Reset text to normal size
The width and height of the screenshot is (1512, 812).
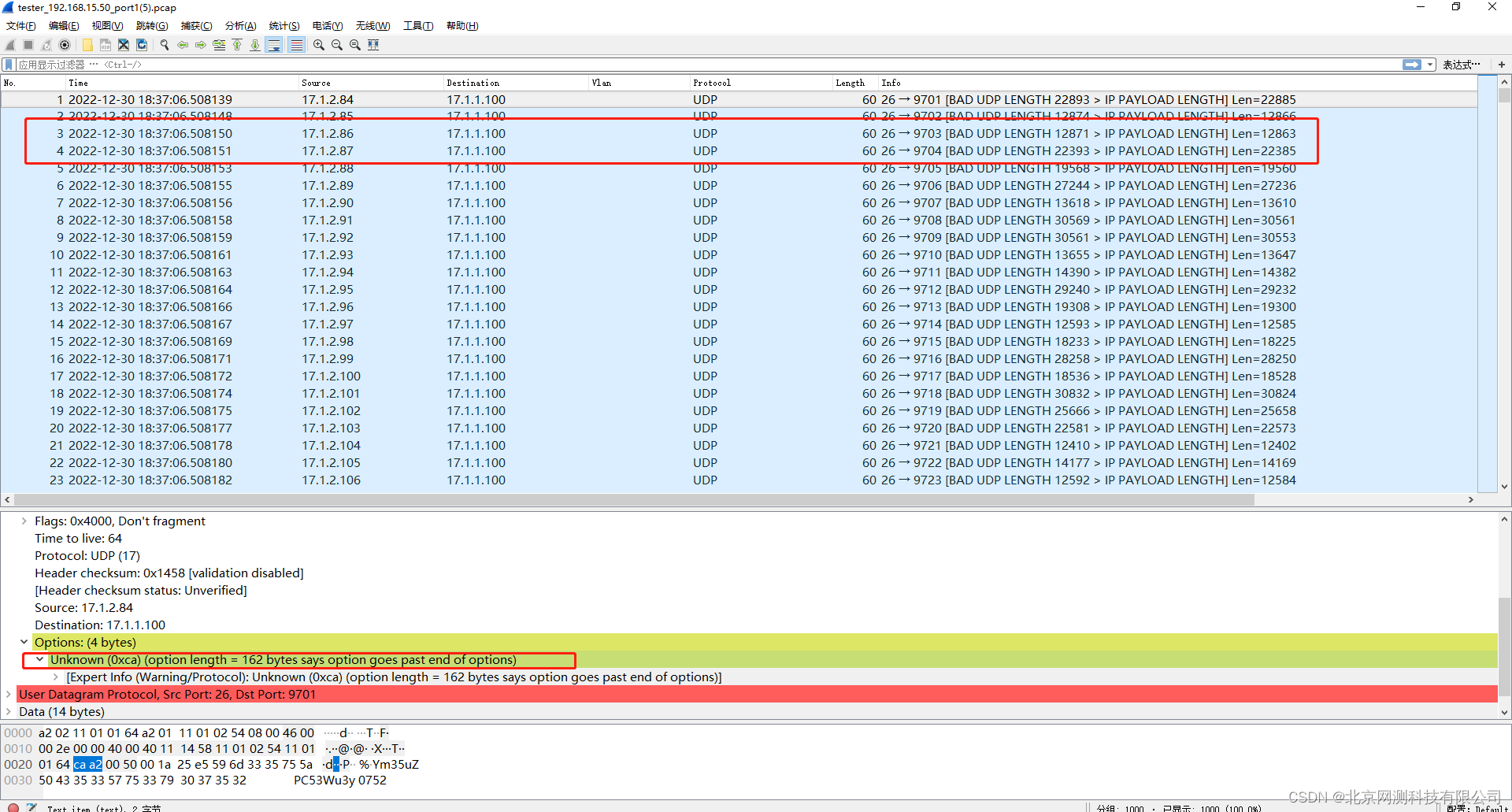click(x=355, y=45)
